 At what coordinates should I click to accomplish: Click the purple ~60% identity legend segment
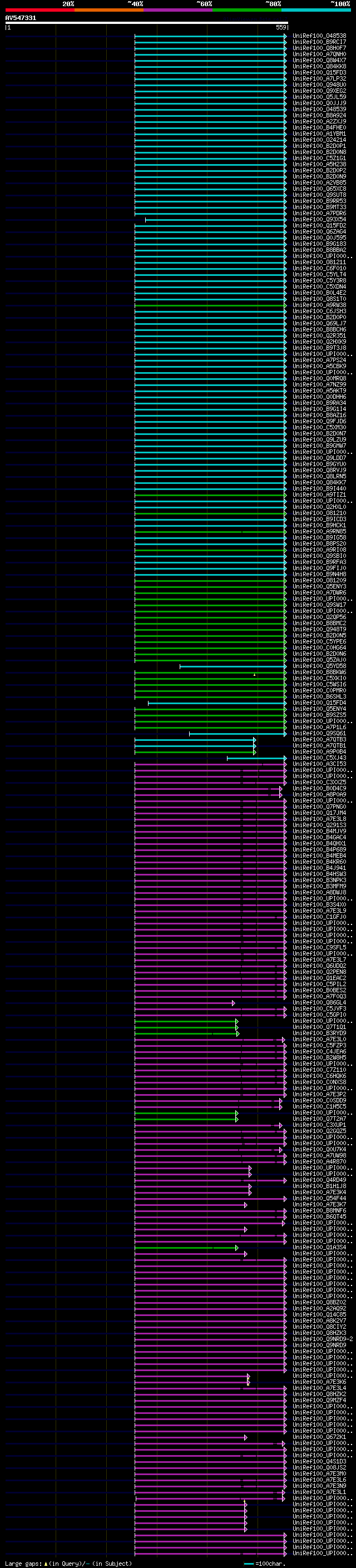pos(177,11)
